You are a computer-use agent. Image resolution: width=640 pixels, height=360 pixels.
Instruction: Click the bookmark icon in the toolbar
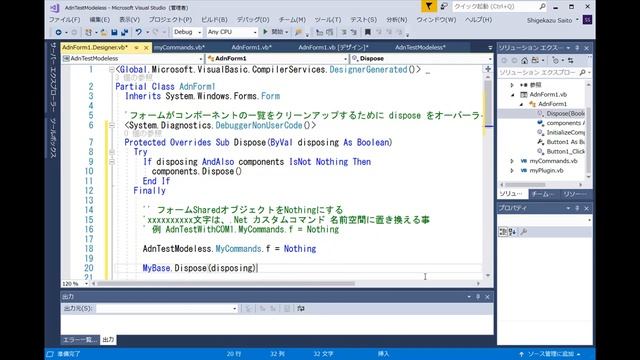(x=367, y=32)
